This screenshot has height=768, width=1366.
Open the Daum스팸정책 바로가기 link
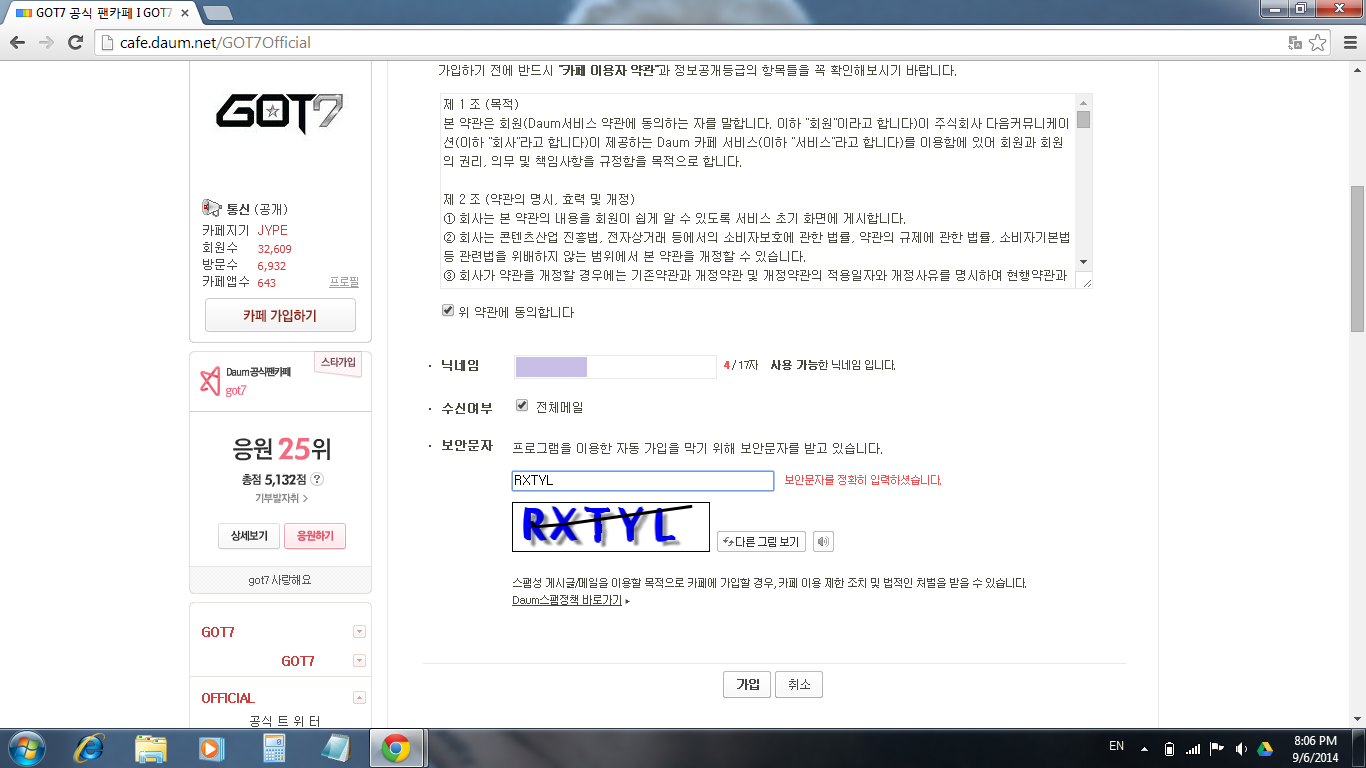point(567,601)
